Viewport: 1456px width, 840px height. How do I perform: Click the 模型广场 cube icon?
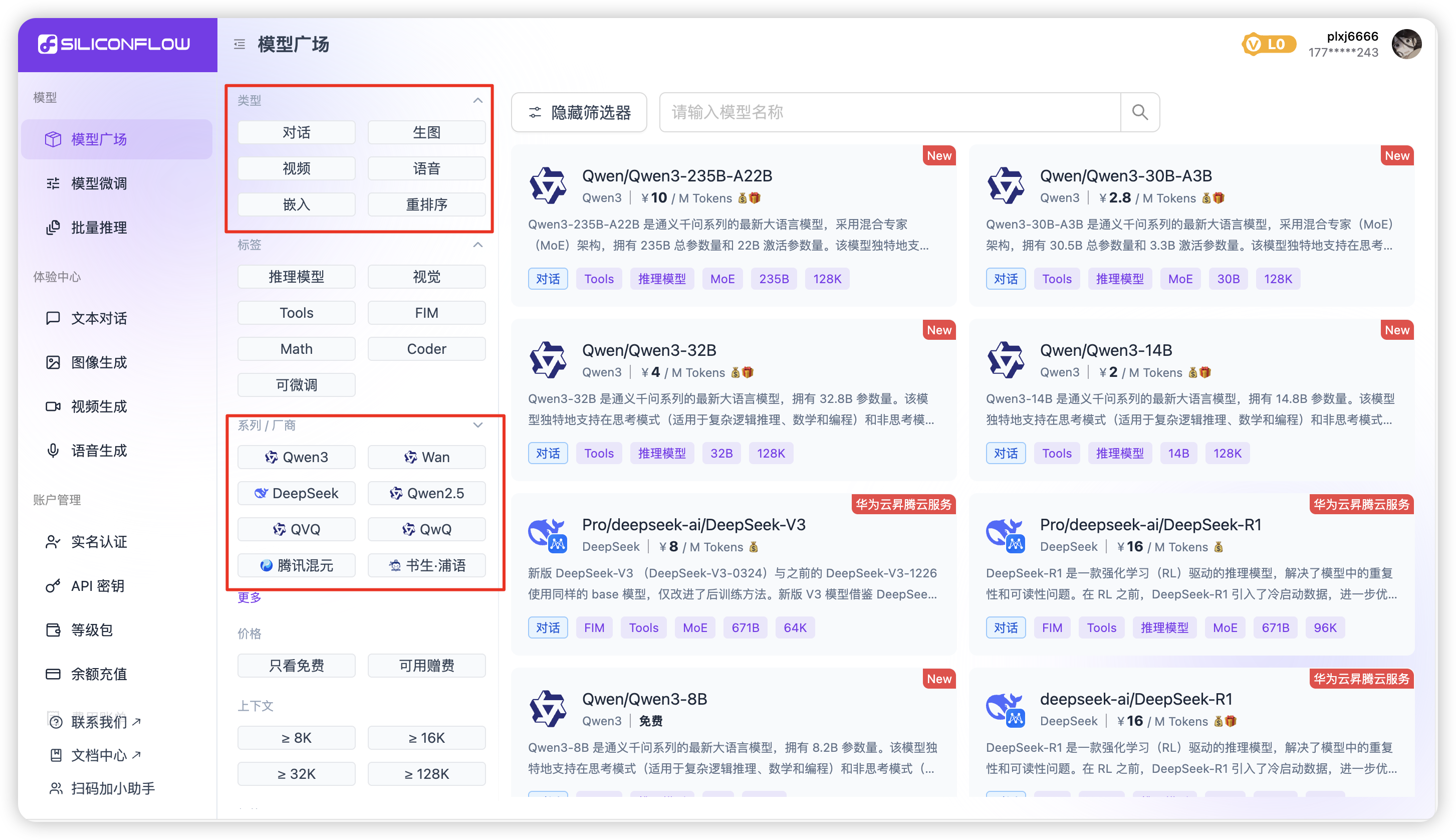click(53, 139)
